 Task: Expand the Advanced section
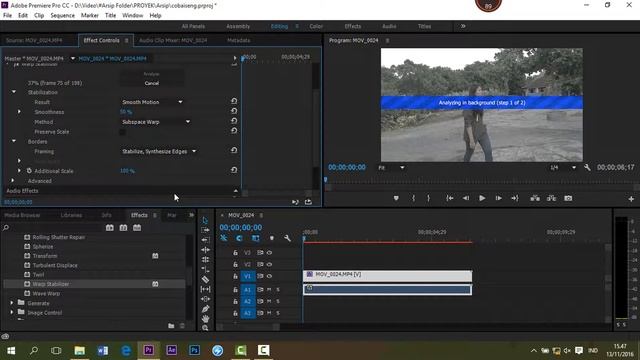point(13,180)
